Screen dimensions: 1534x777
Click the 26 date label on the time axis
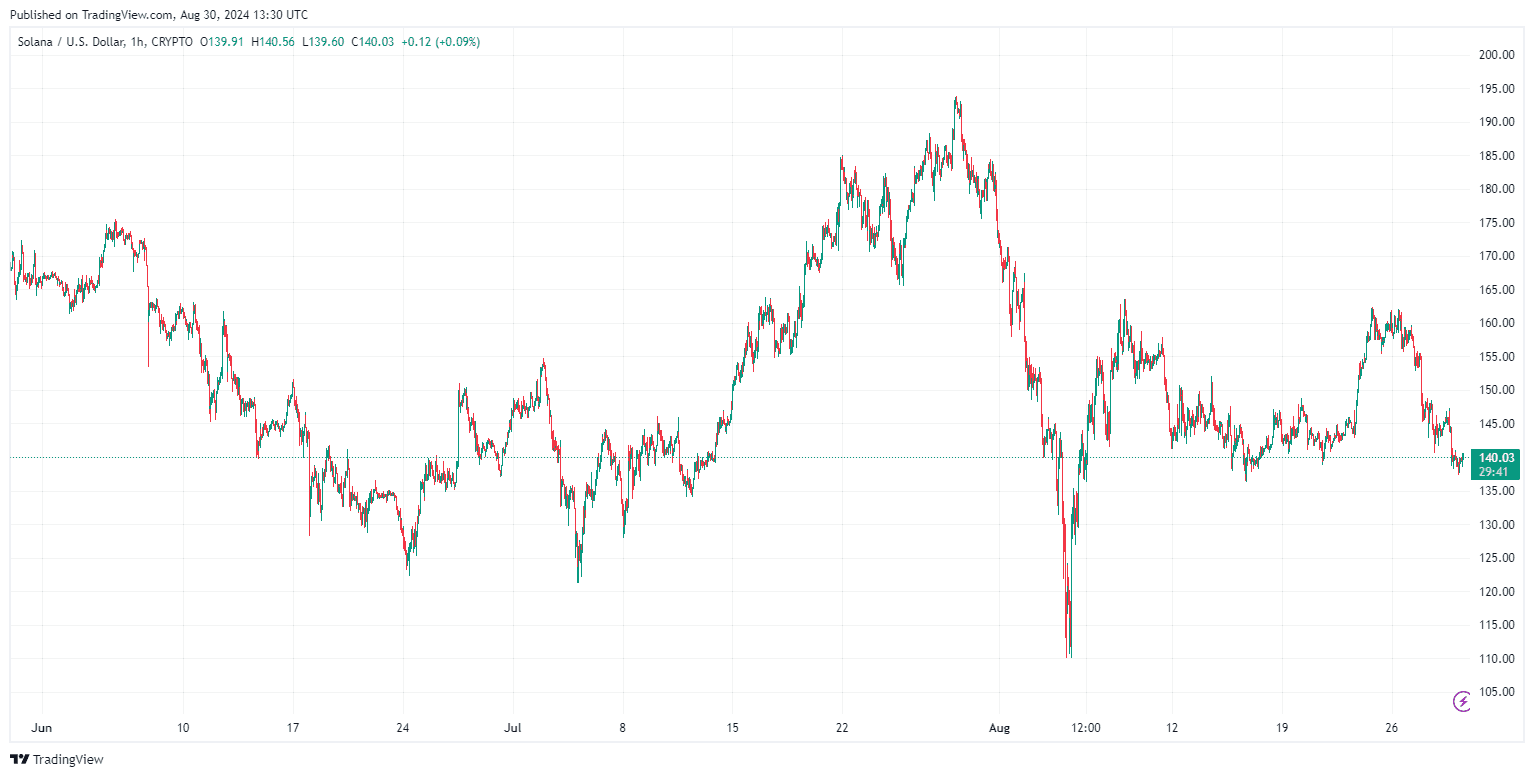pyautogui.click(x=1392, y=728)
